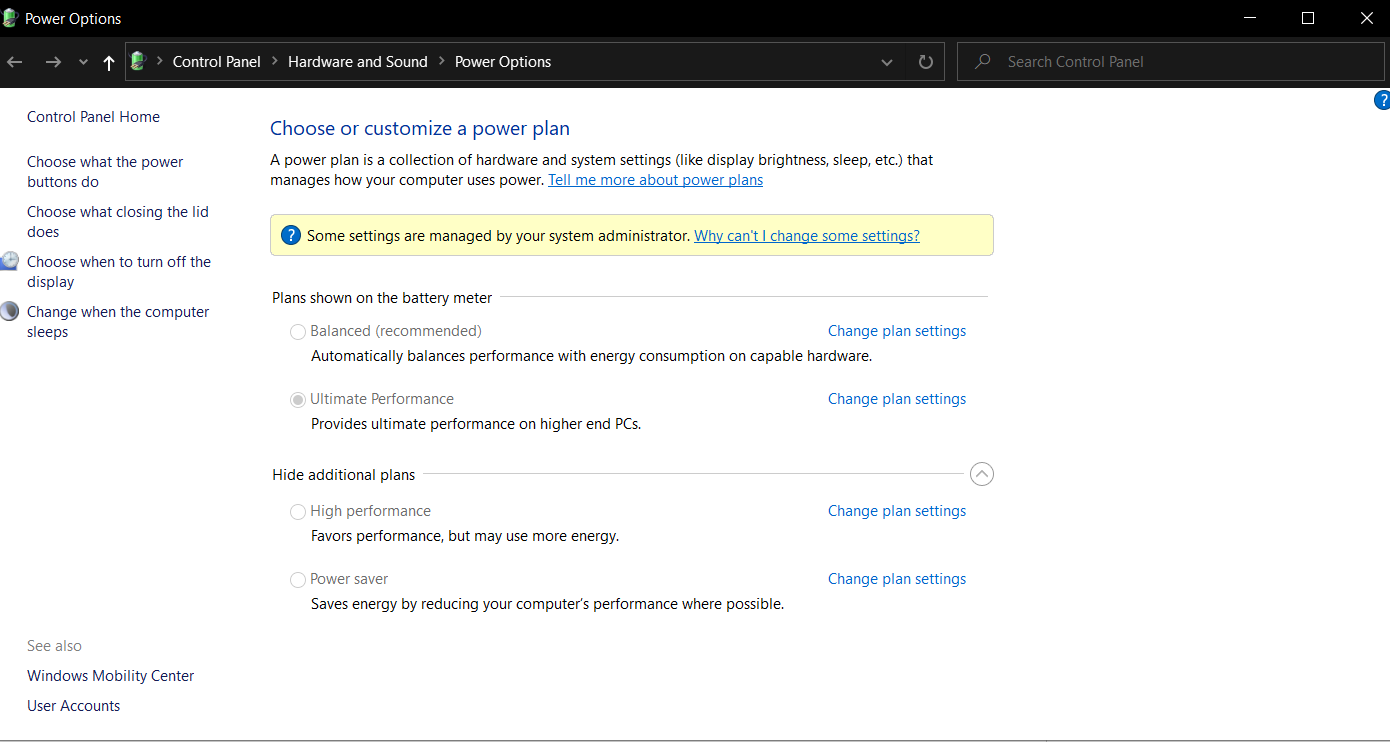The height and width of the screenshot is (742, 1390).
Task: Select the Ultimate Performance radio button
Action: click(297, 400)
